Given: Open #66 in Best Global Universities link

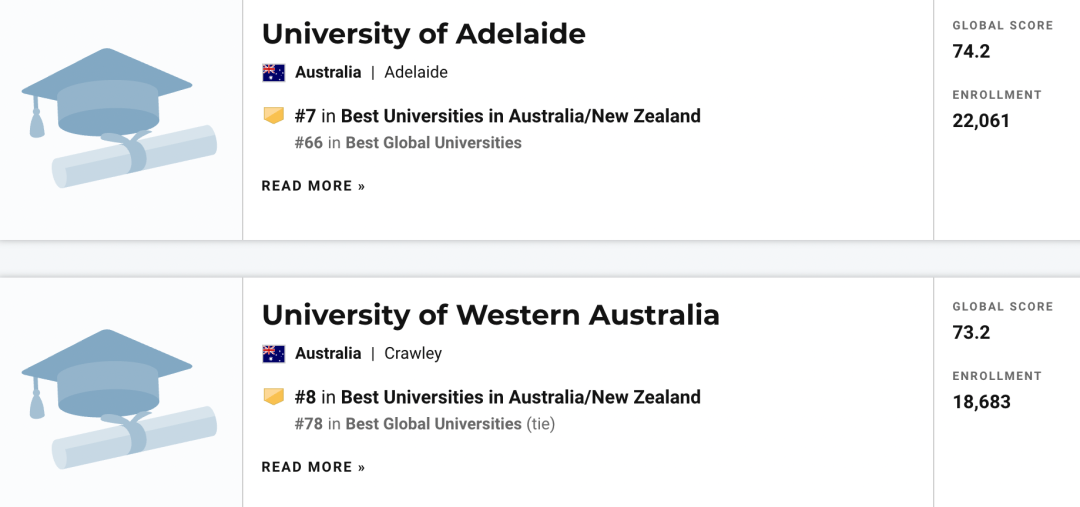Looking at the screenshot, I should pos(408,143).
